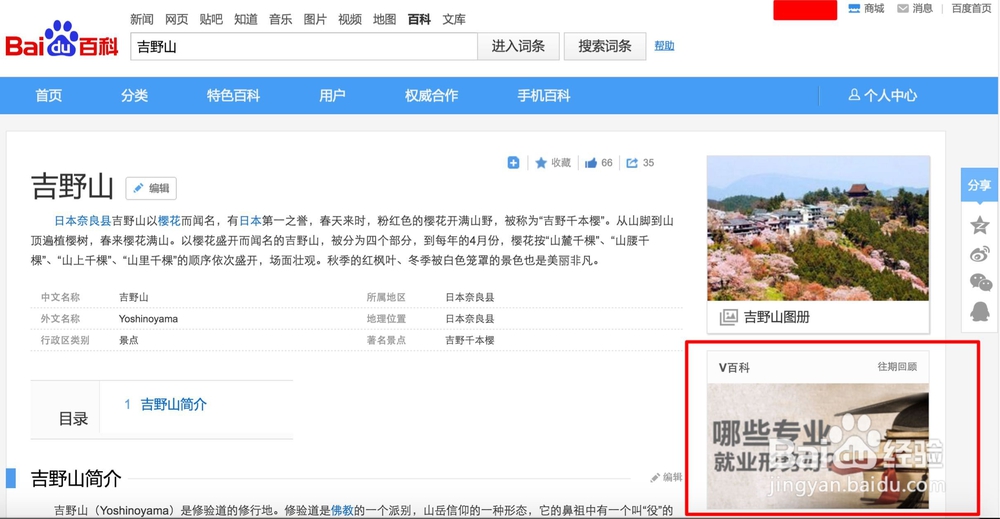Click the star 收藏 favorite icon
The height and width of the screenshot is (519, 1000).
coord(552,163)
